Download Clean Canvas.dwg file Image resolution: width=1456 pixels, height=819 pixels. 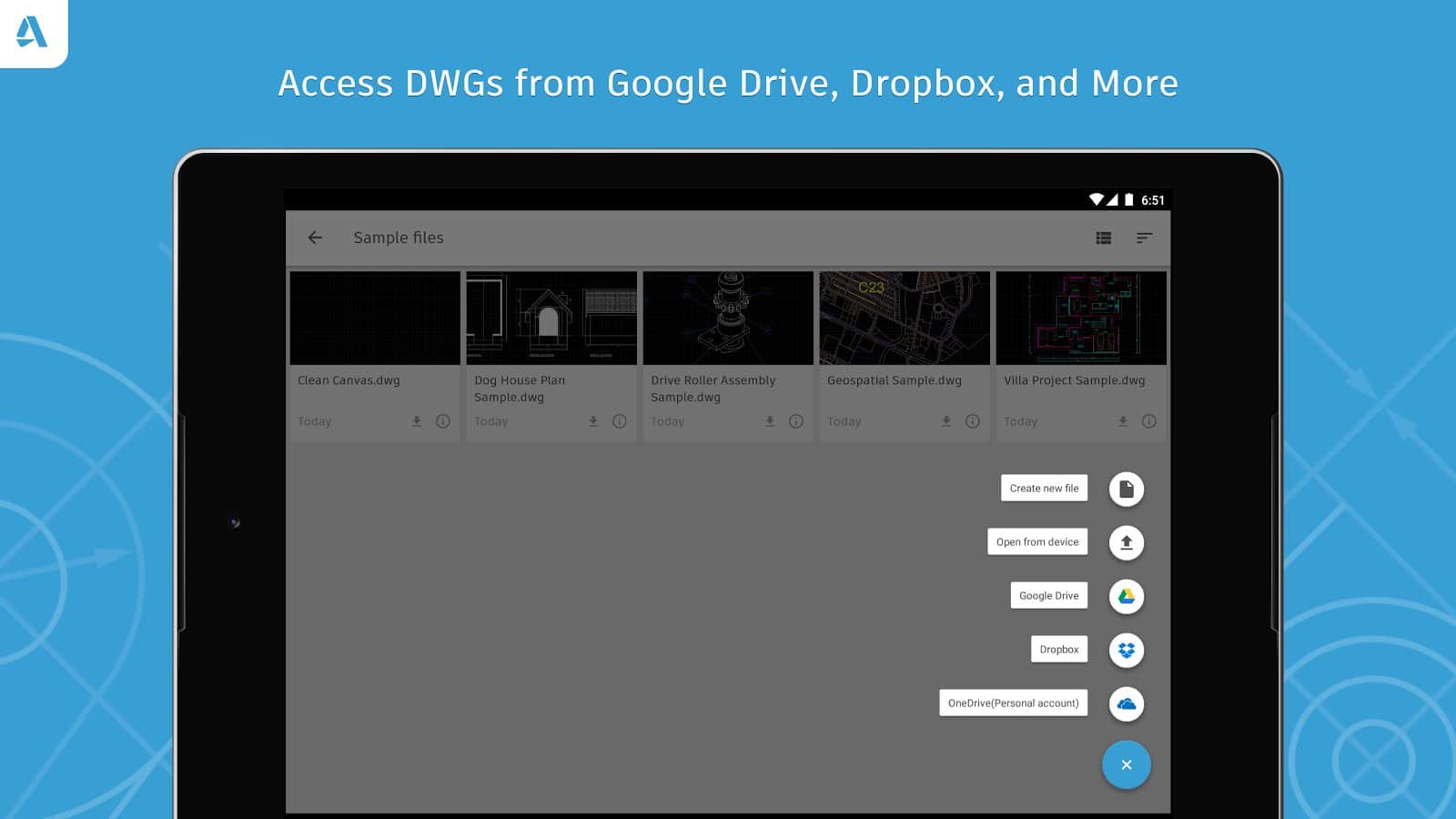417,421
